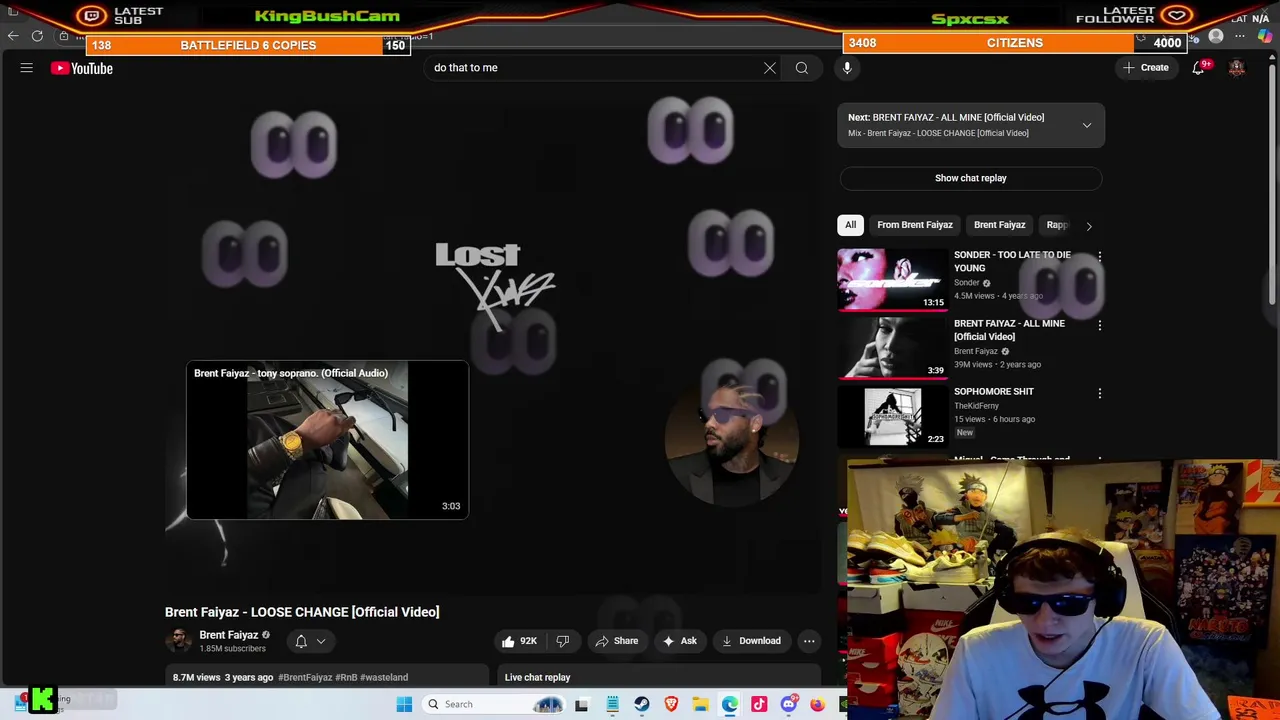The height and width of the screenshot is (720, 1280).
Task: Open Sonder Too Late To Die Young thumbnail
Action: 892,279
